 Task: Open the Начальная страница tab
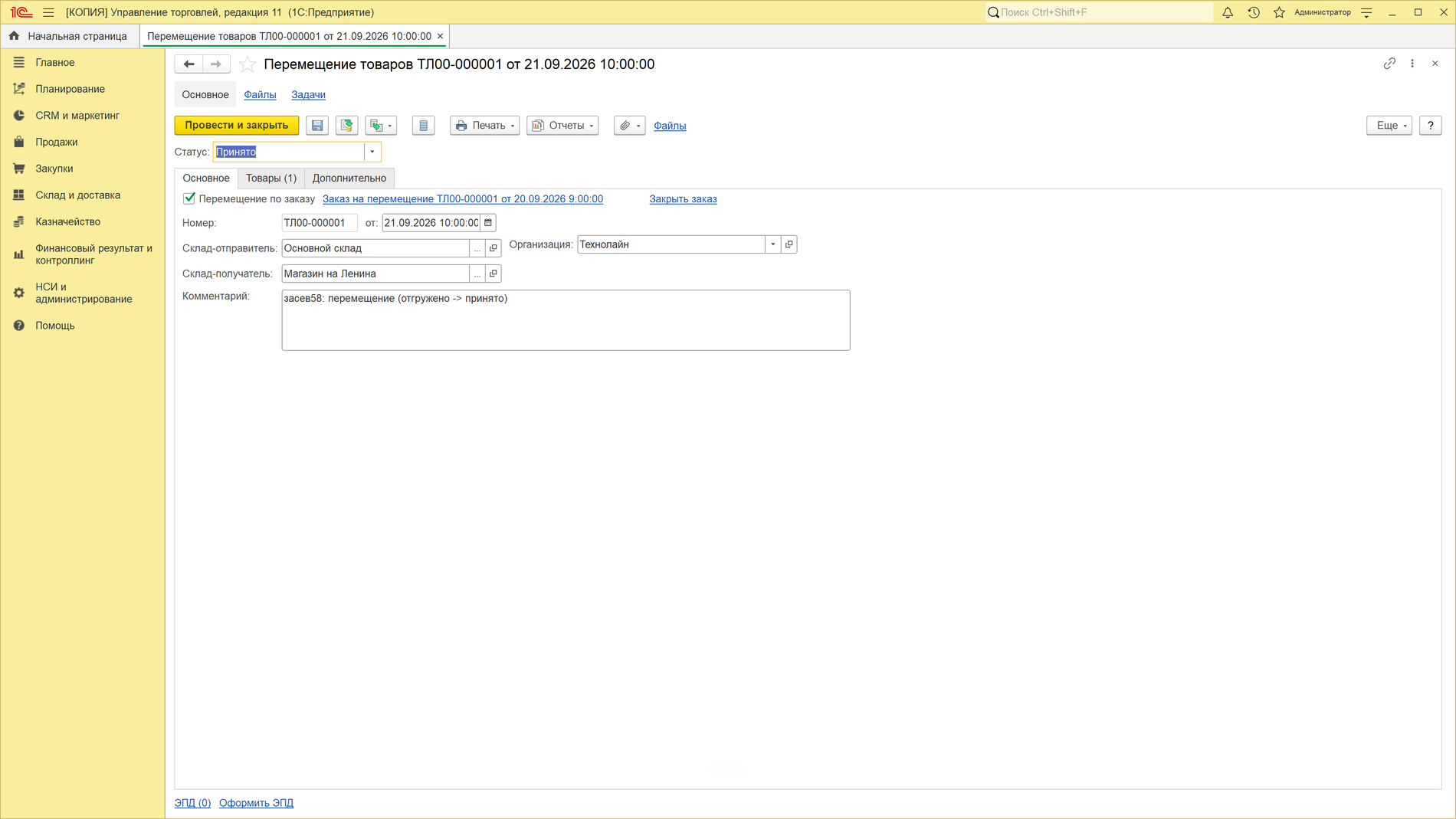point(70,36)
